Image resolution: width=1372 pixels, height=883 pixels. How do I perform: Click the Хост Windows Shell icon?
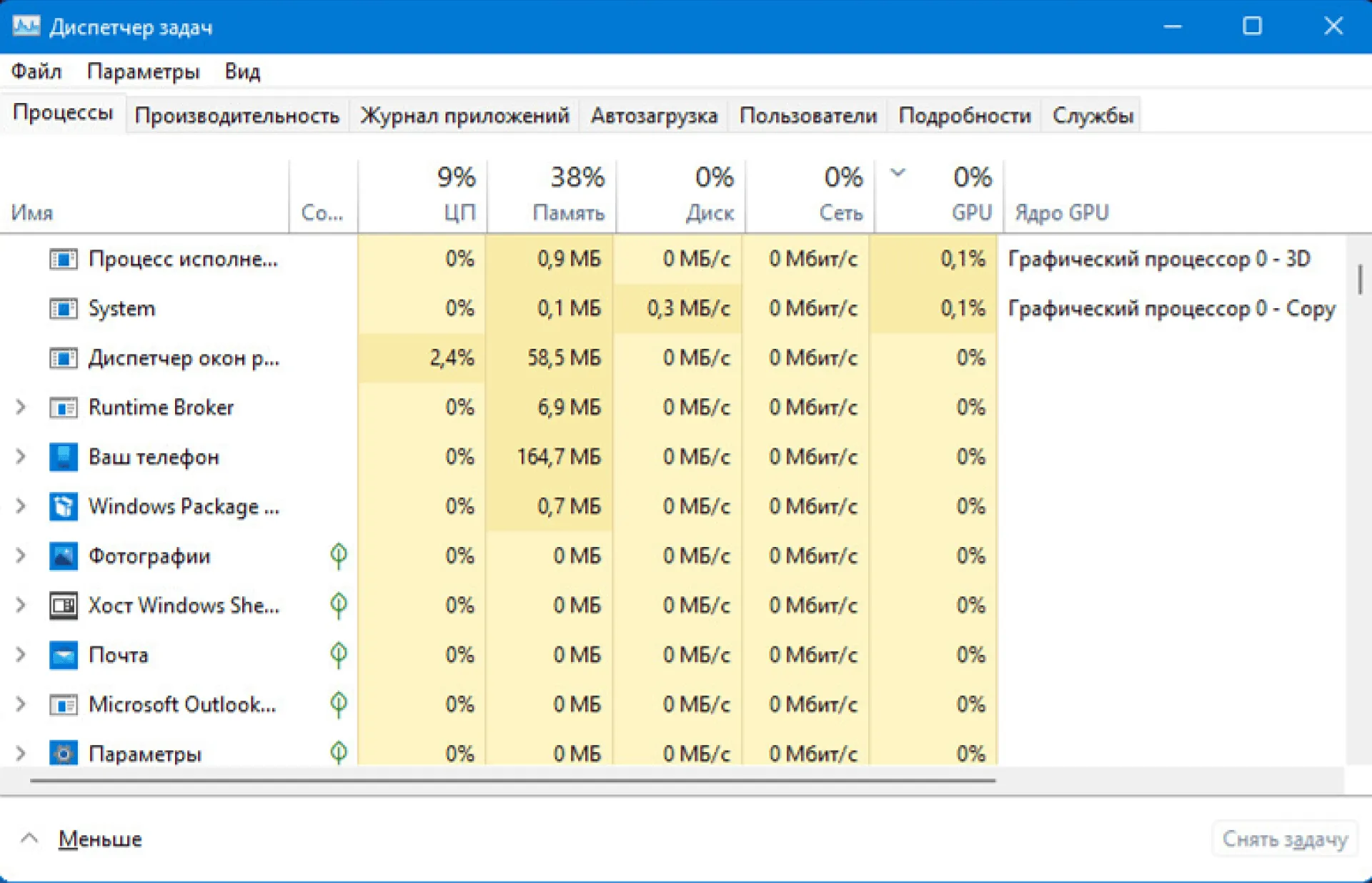tap(63, 606)
